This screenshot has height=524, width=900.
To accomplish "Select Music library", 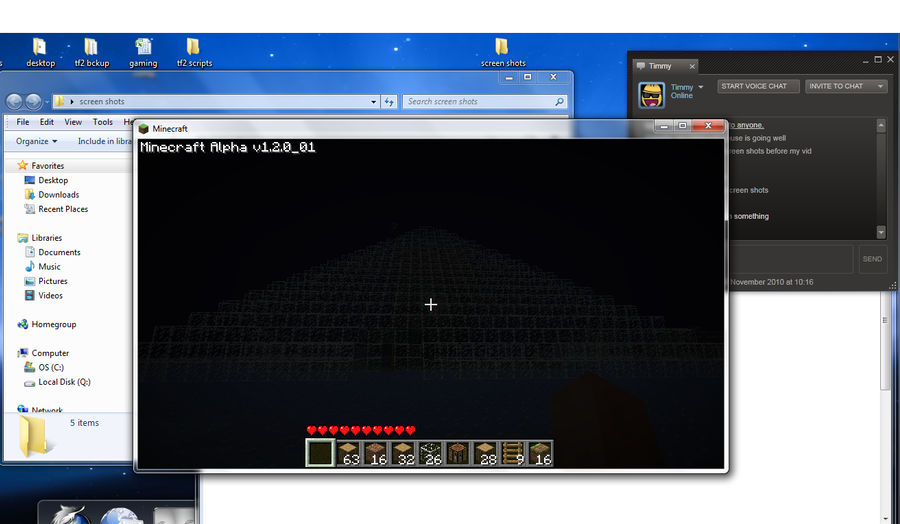I will click(49, 266).
